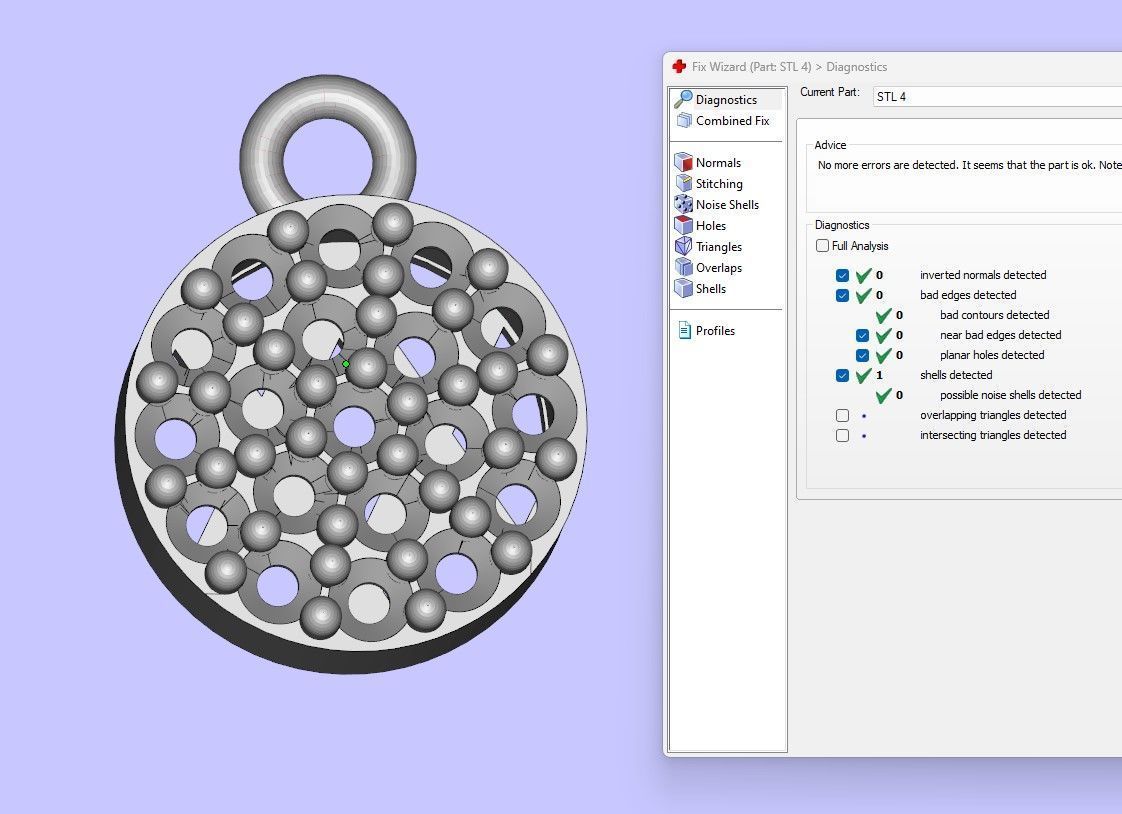
Task: Click the green point marker on the pendant
Action: (346, 364)
